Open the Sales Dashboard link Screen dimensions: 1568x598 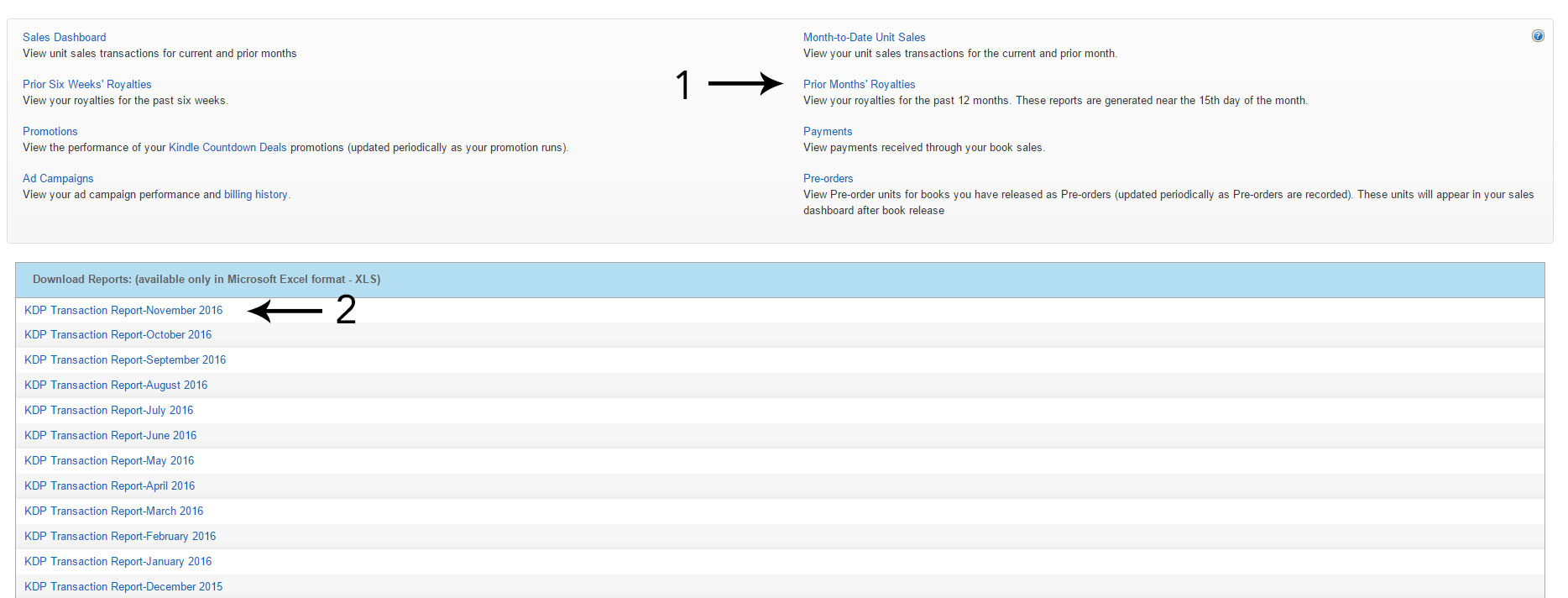pos(65,37)
